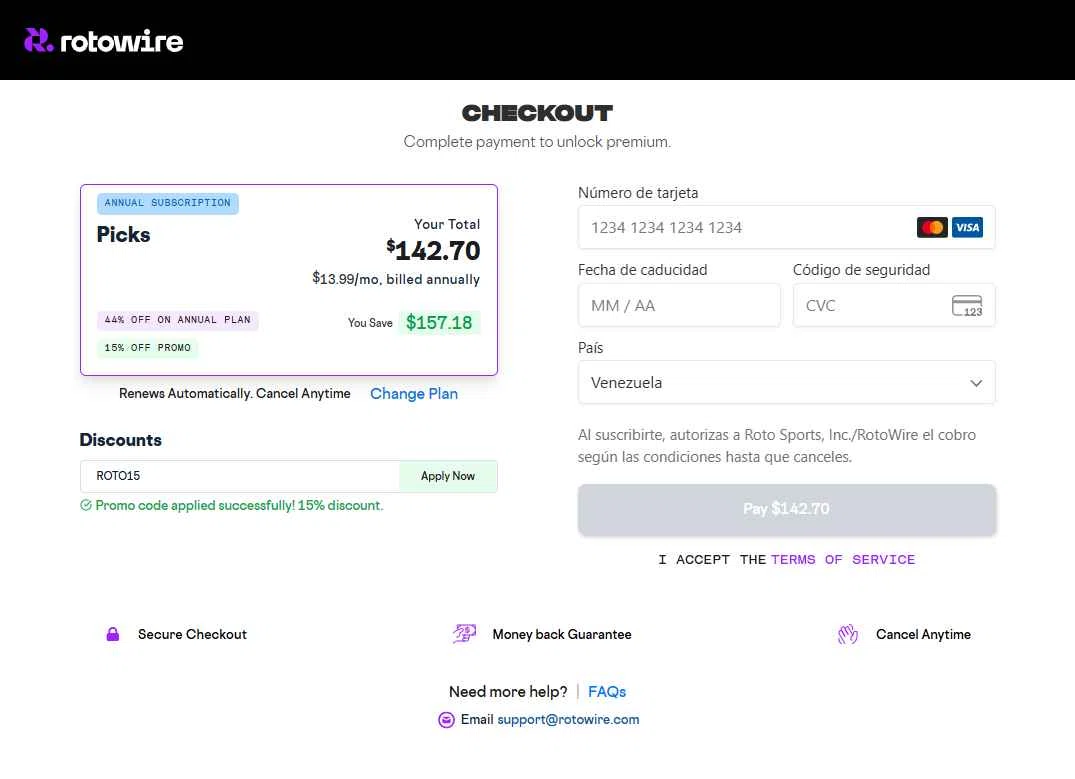Click the Annual Subscription badge
This screenshot has width=1075, height=779.
tap(168, 203)
